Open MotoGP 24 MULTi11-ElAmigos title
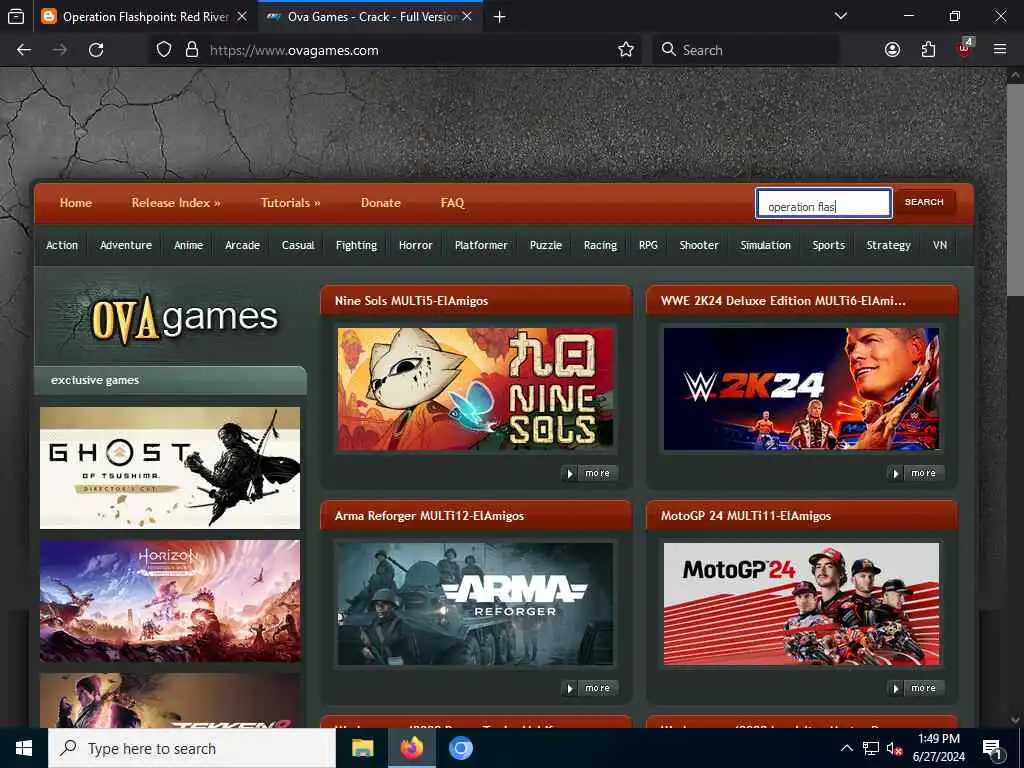 [x=746, y=516]
